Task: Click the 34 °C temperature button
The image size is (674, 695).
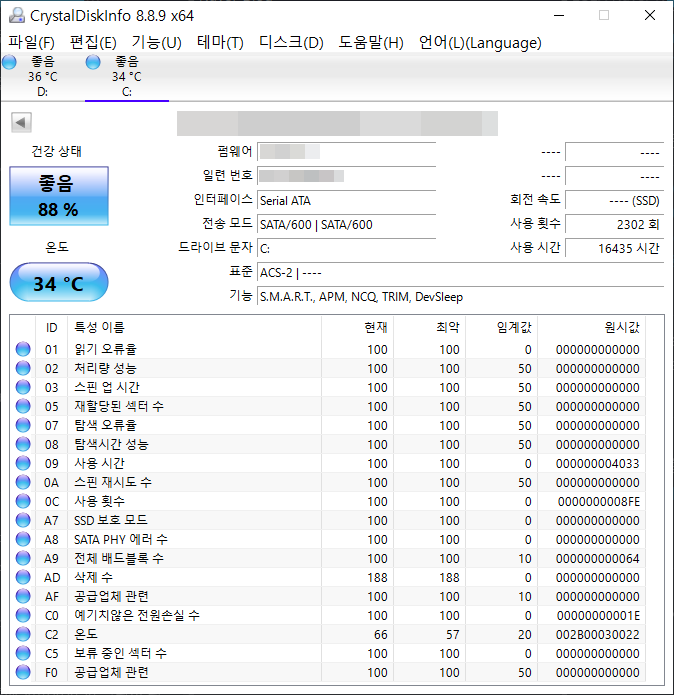Action: (x=59, y=282)
